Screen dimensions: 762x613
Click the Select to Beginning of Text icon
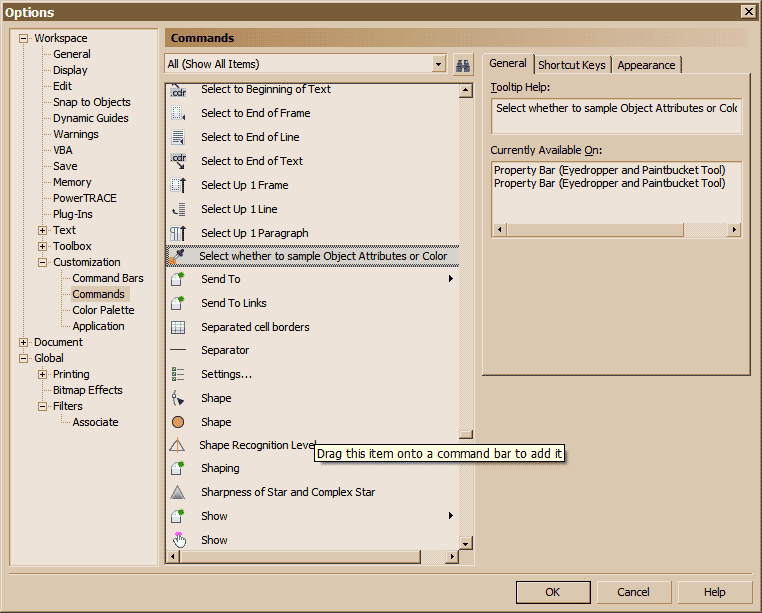178,90
